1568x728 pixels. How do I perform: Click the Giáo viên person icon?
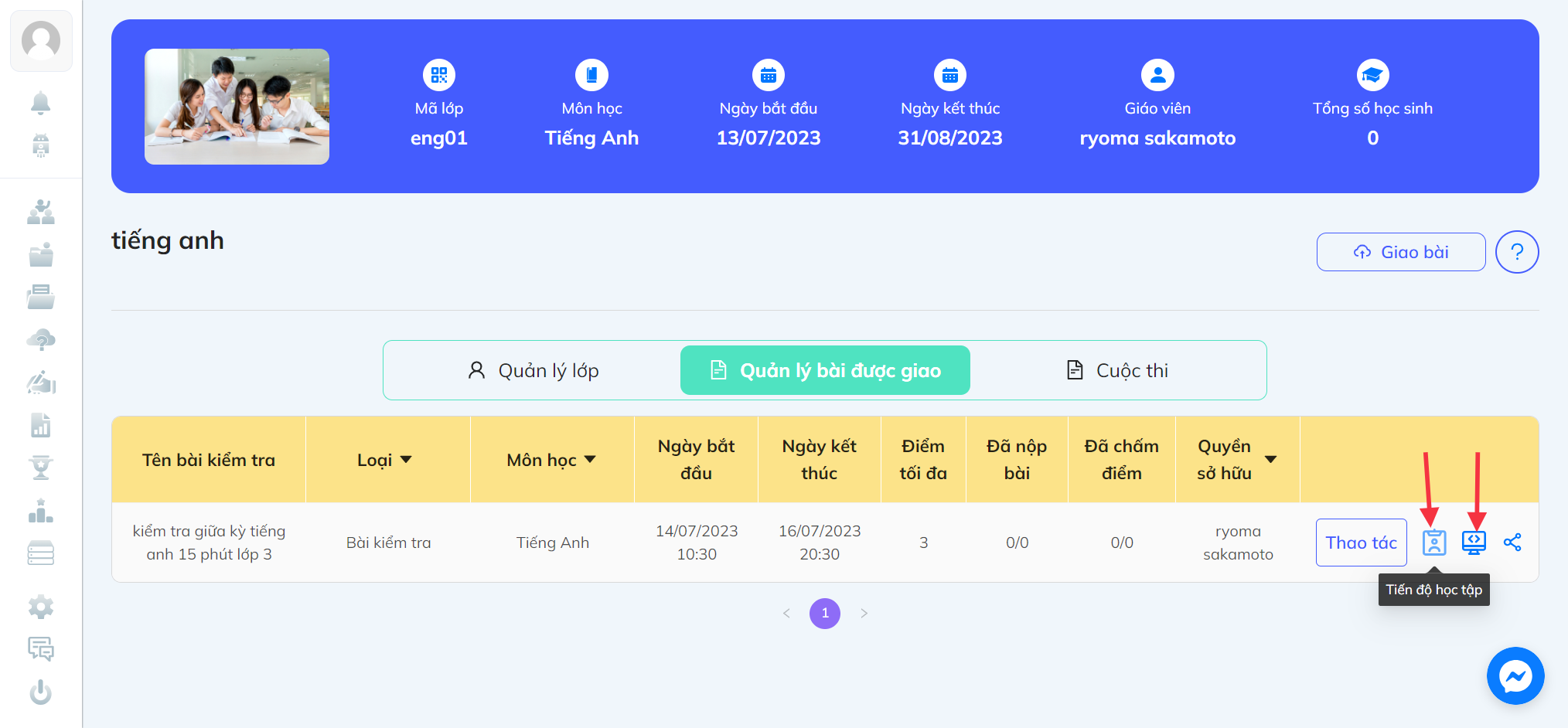pos(1157,75)
